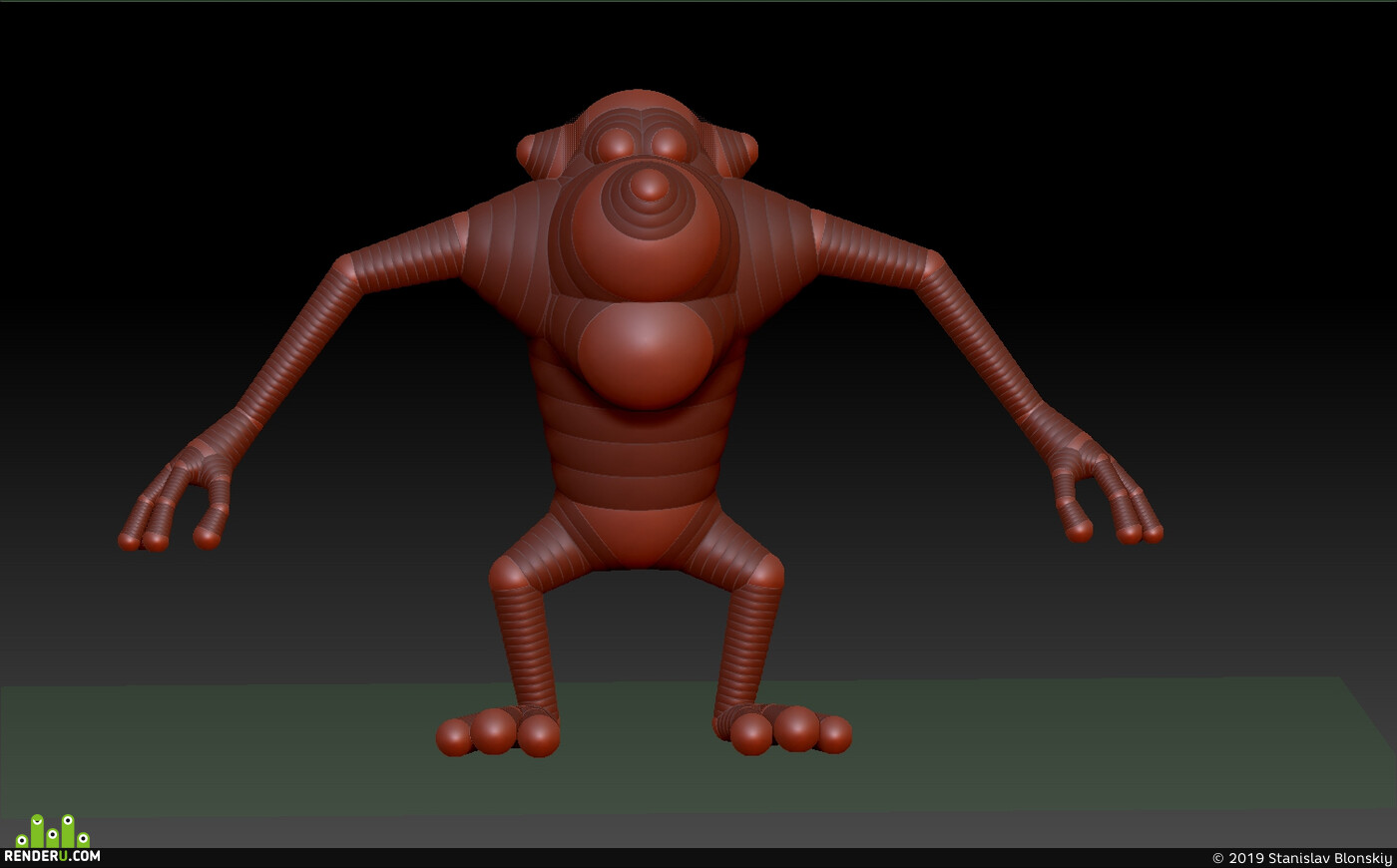Viewport: 1397px width, 868px height.
Task: Click the green RenderU monsters logo icon
Action: tap(53, 831)
